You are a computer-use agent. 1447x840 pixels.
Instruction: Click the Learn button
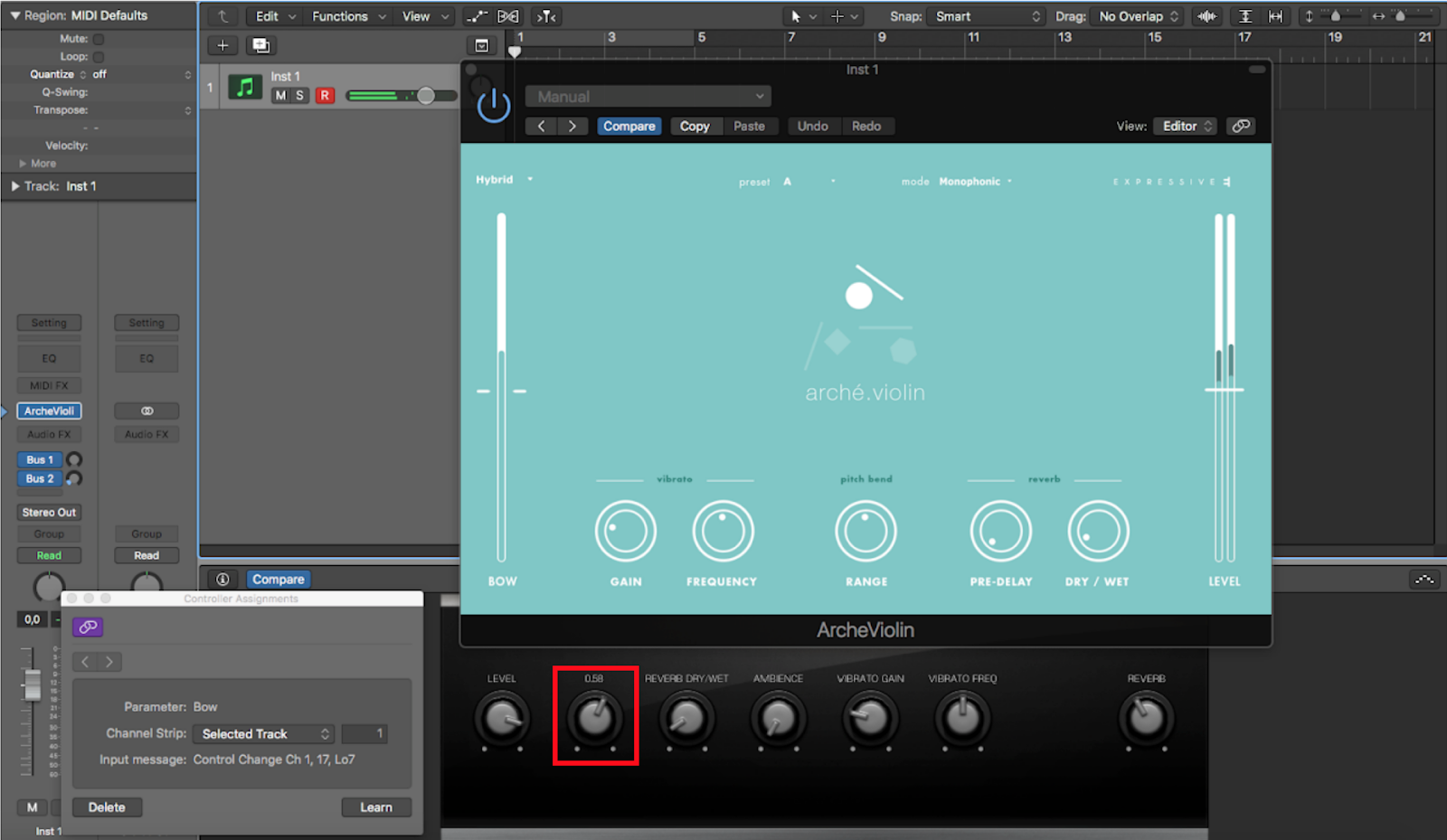tap(376, 807)
